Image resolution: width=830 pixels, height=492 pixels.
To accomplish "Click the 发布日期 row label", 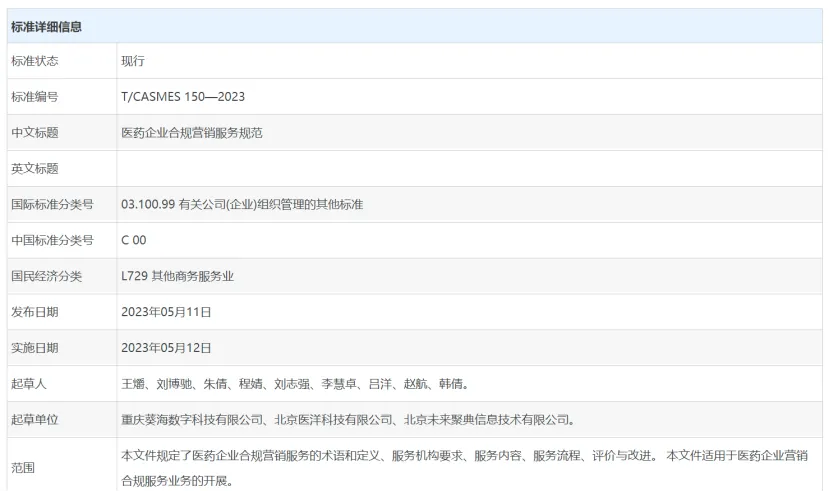I will coord(35,312).
